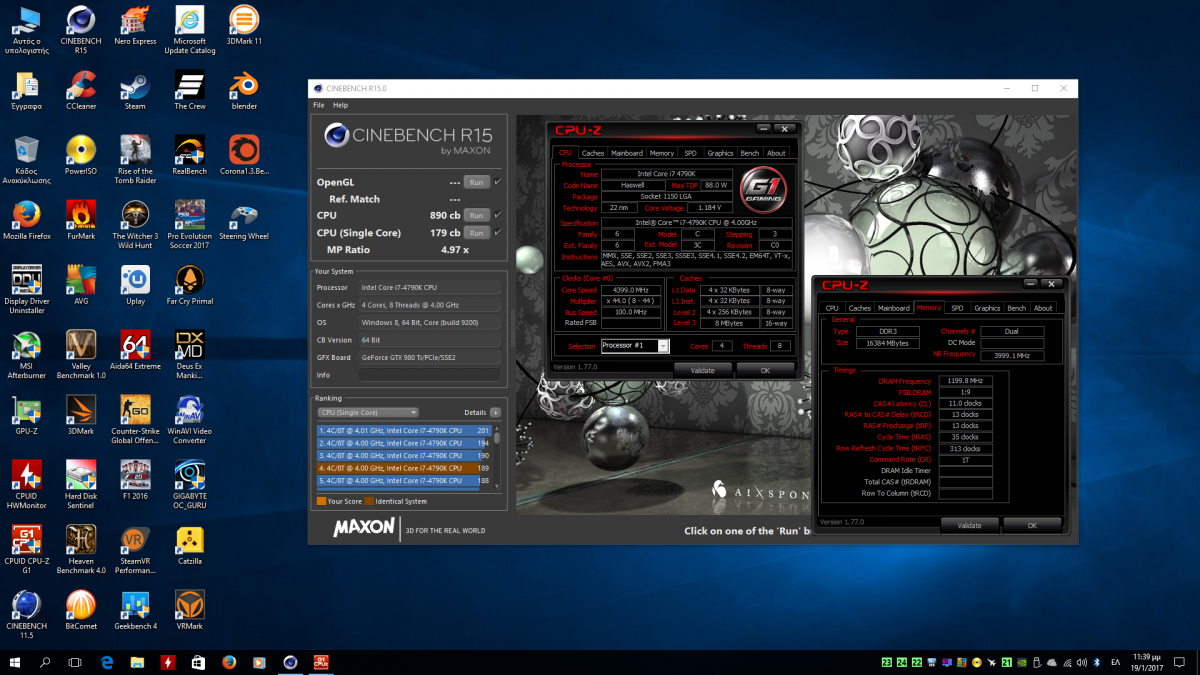The image size is (1200, 675).
Task: Open RealBench desktop icon
Action: coord(190,156)
